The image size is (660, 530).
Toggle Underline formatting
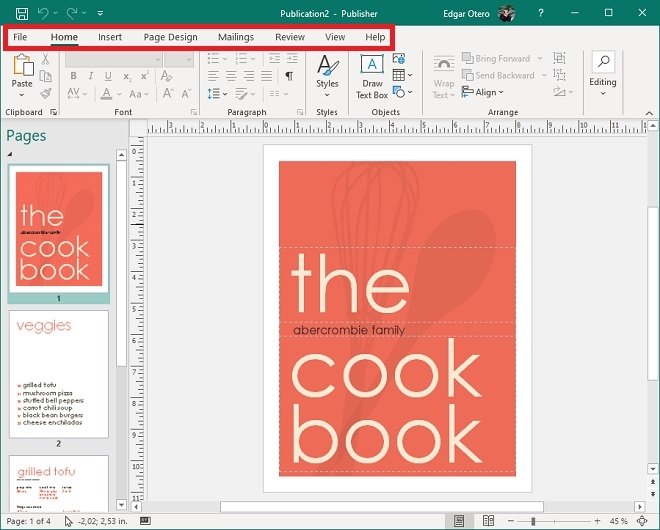(108, 76)
